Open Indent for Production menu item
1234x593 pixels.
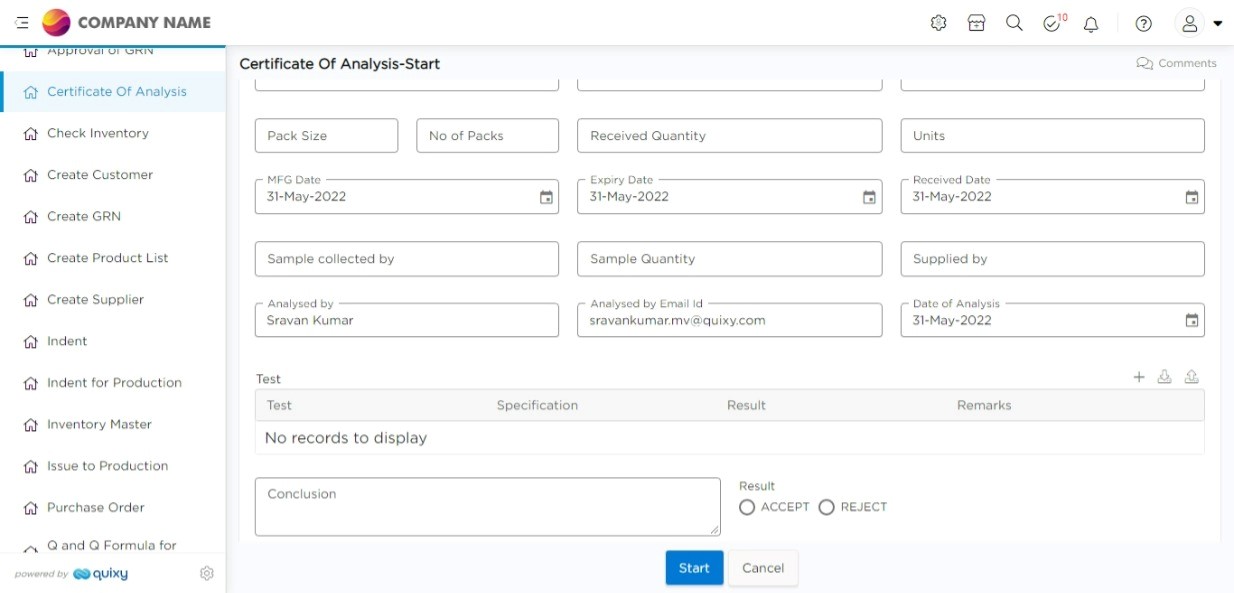pyautogui.click(x=113, y=383)
